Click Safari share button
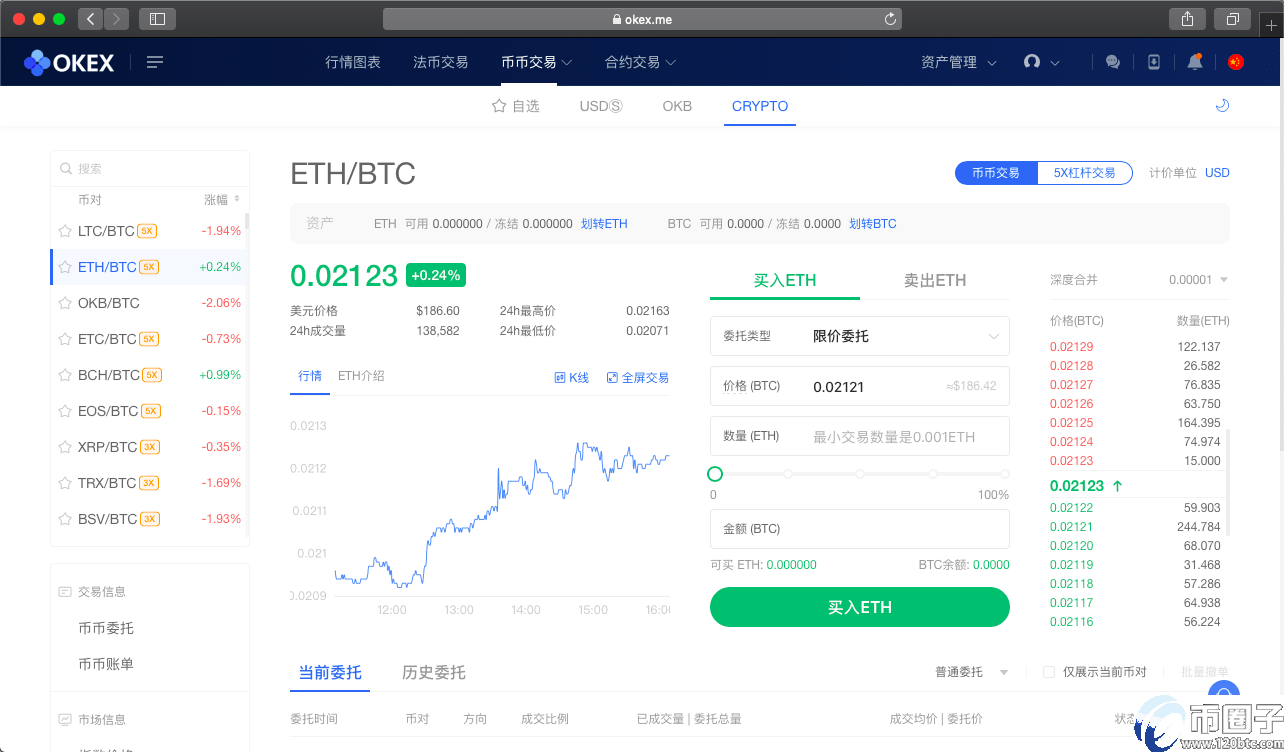Screen dimensions: 1284x752 tap(1187, 19)
